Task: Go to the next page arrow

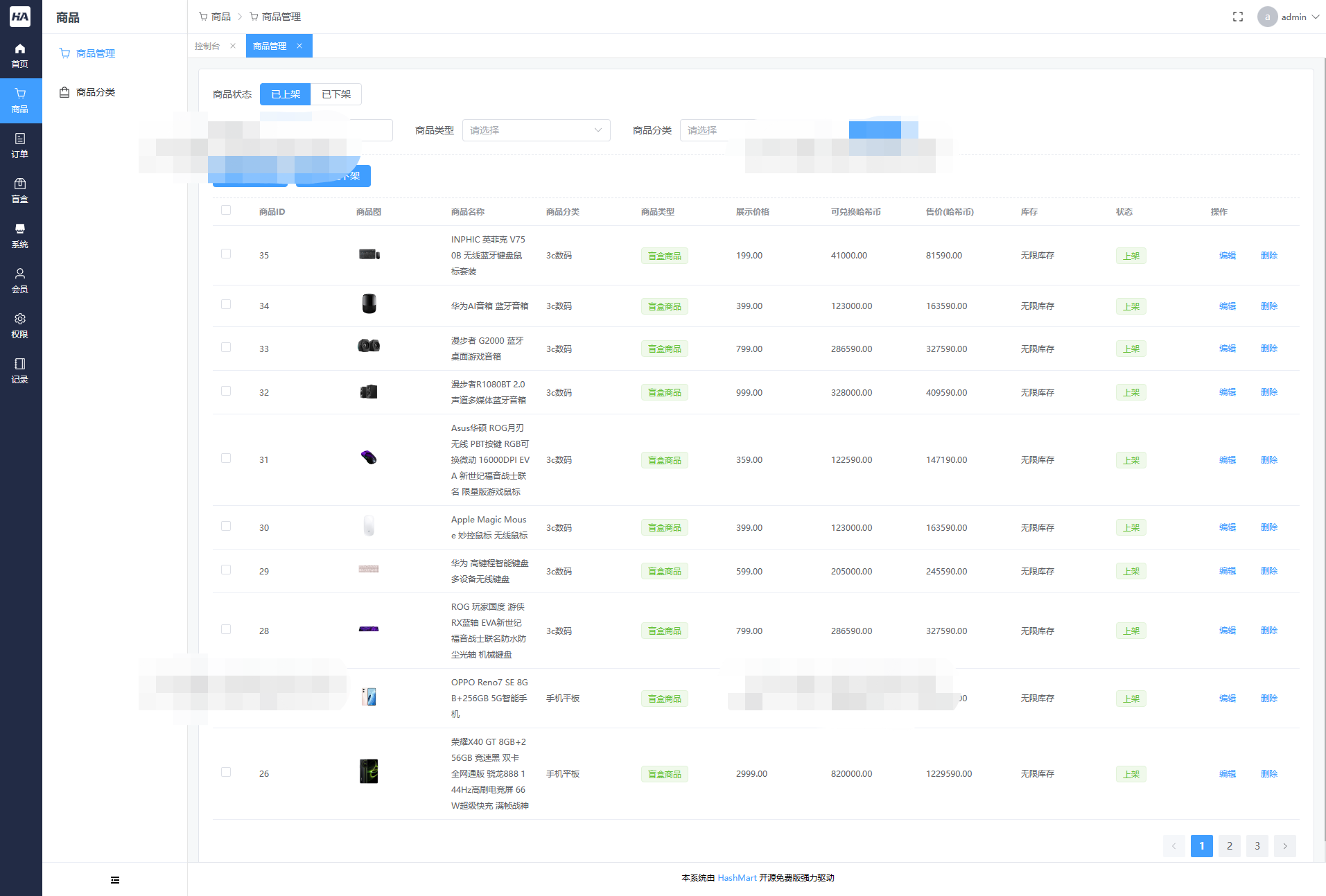Action: (x=1285, y=846)
